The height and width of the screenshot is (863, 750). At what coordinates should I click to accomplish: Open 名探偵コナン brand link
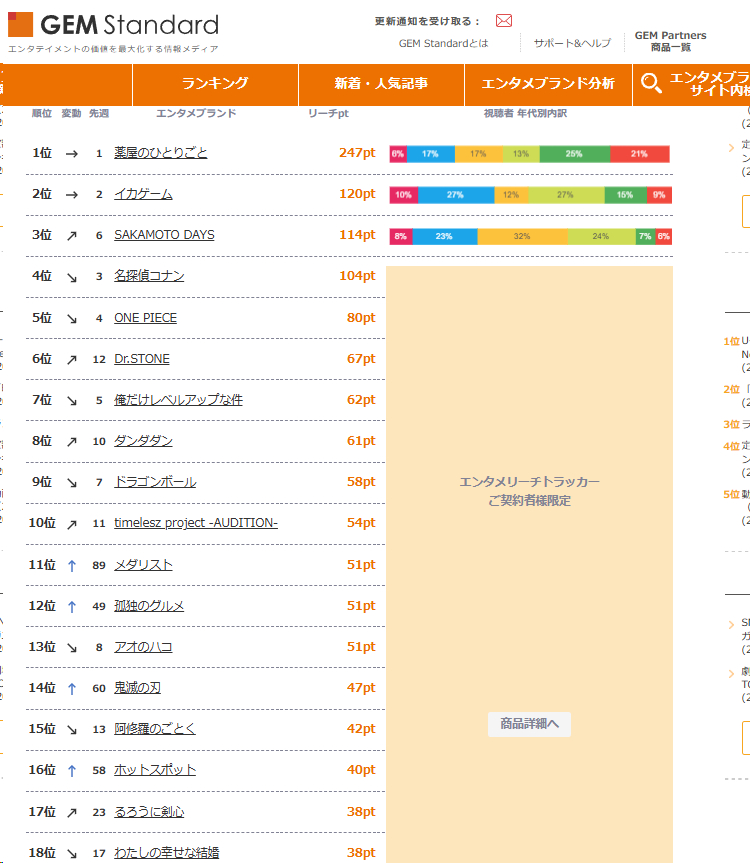pyautogui.click(x=149, y=276)
